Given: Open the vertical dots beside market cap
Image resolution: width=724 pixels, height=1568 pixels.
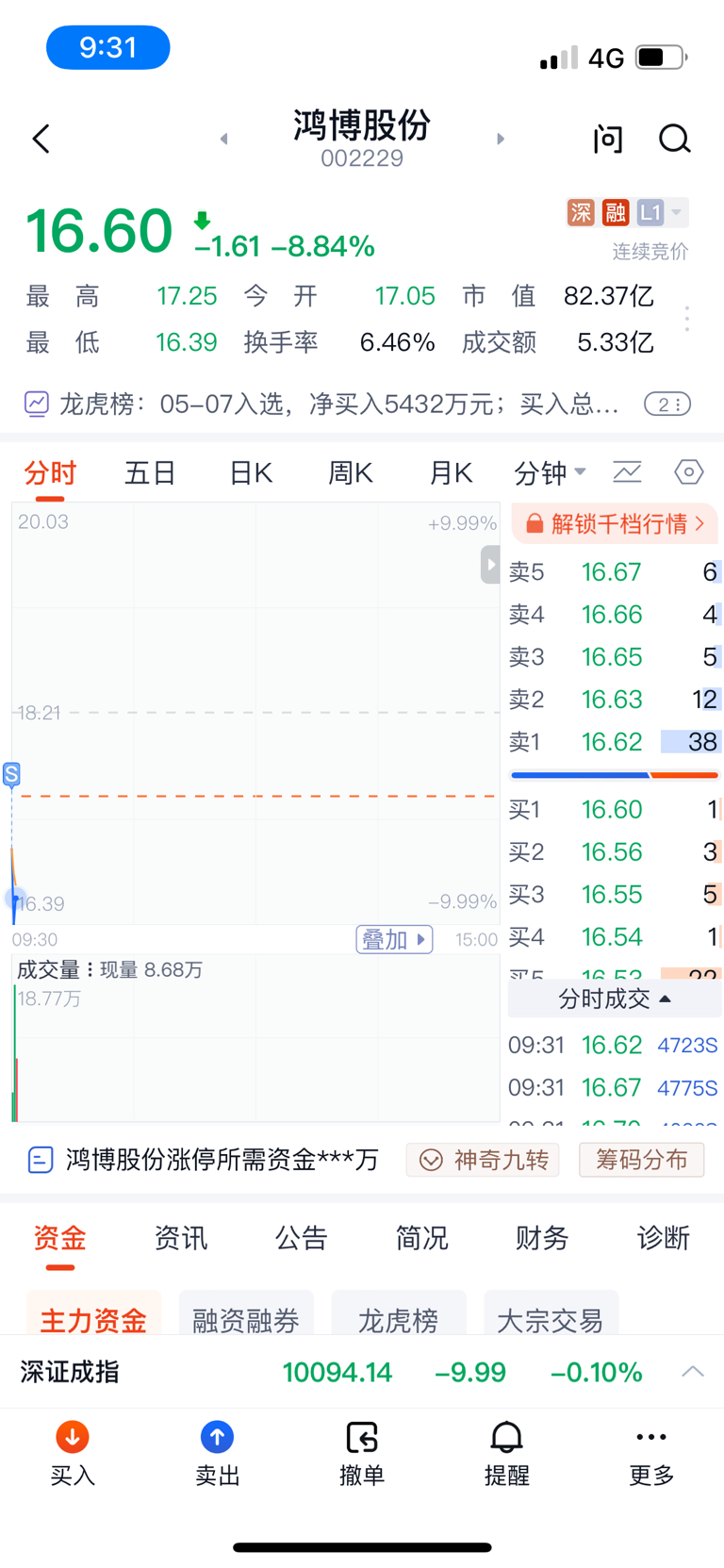Looking at the screenshot, I should click(687, 319).
